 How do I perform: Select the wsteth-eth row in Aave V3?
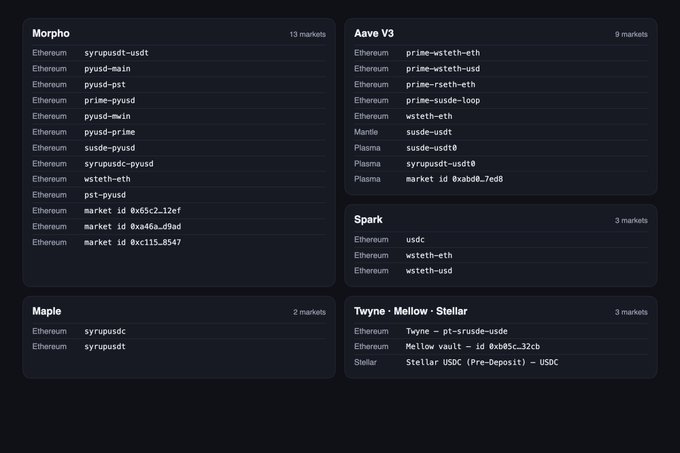pos(501,116)
